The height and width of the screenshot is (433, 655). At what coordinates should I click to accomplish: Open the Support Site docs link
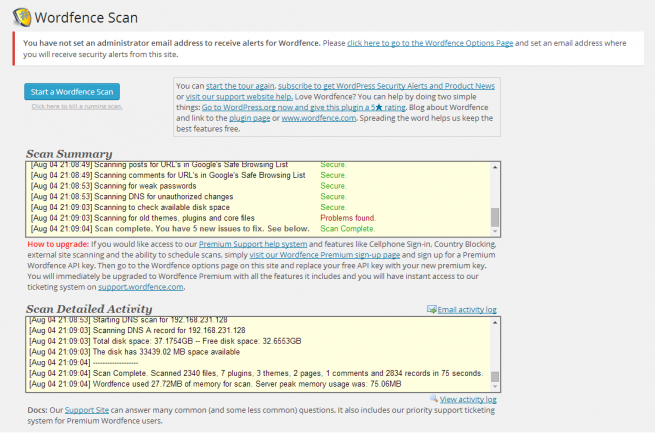point(87,410)
